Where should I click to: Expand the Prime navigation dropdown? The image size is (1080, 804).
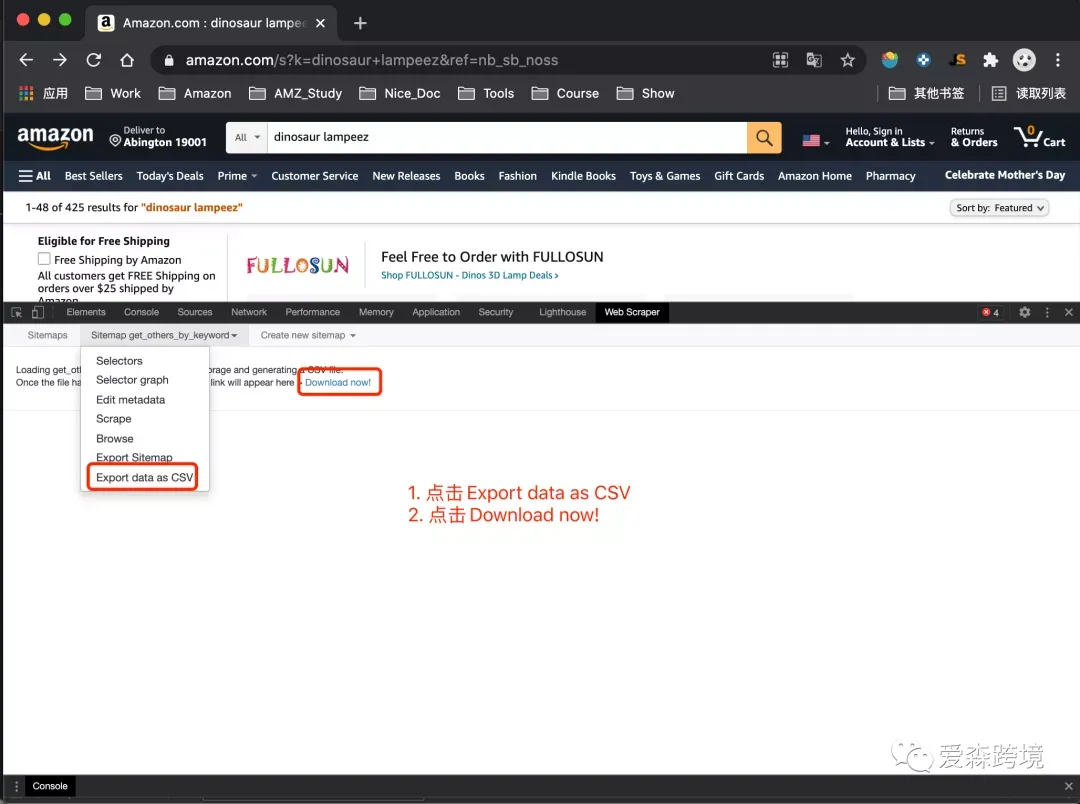click(x=237, y=176)
